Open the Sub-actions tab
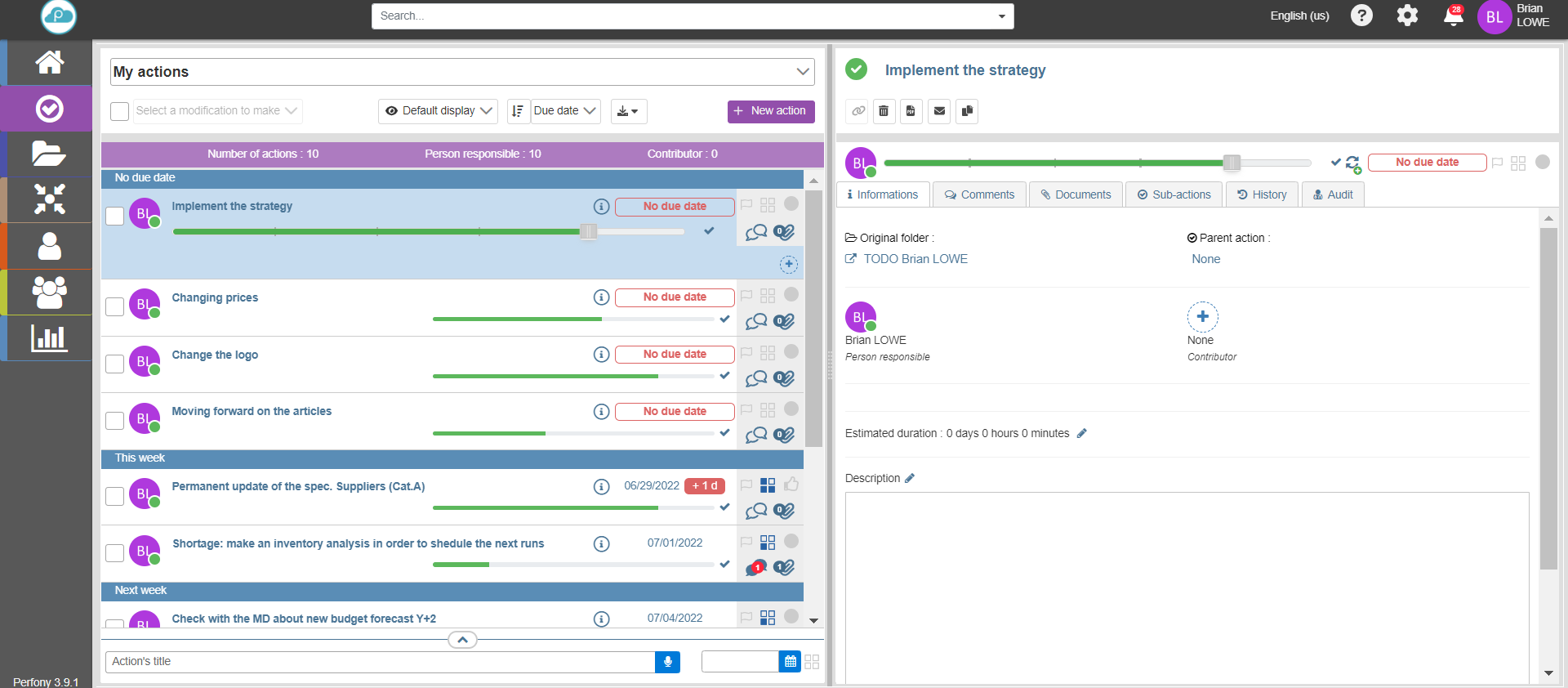This screenshot has width=1568, height=688. click(1174, 194)
